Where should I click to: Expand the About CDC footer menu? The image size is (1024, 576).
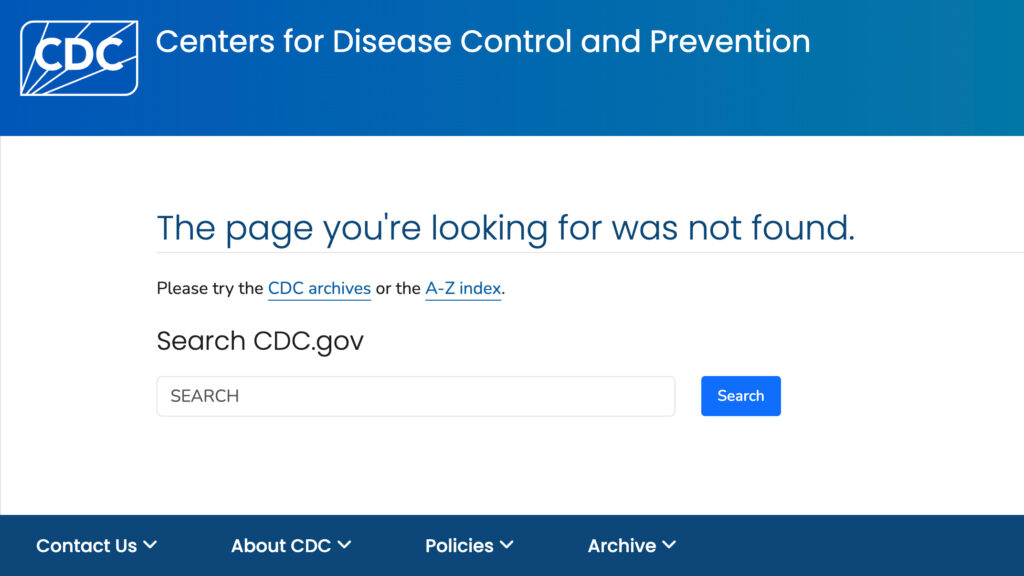pos(291,545)
